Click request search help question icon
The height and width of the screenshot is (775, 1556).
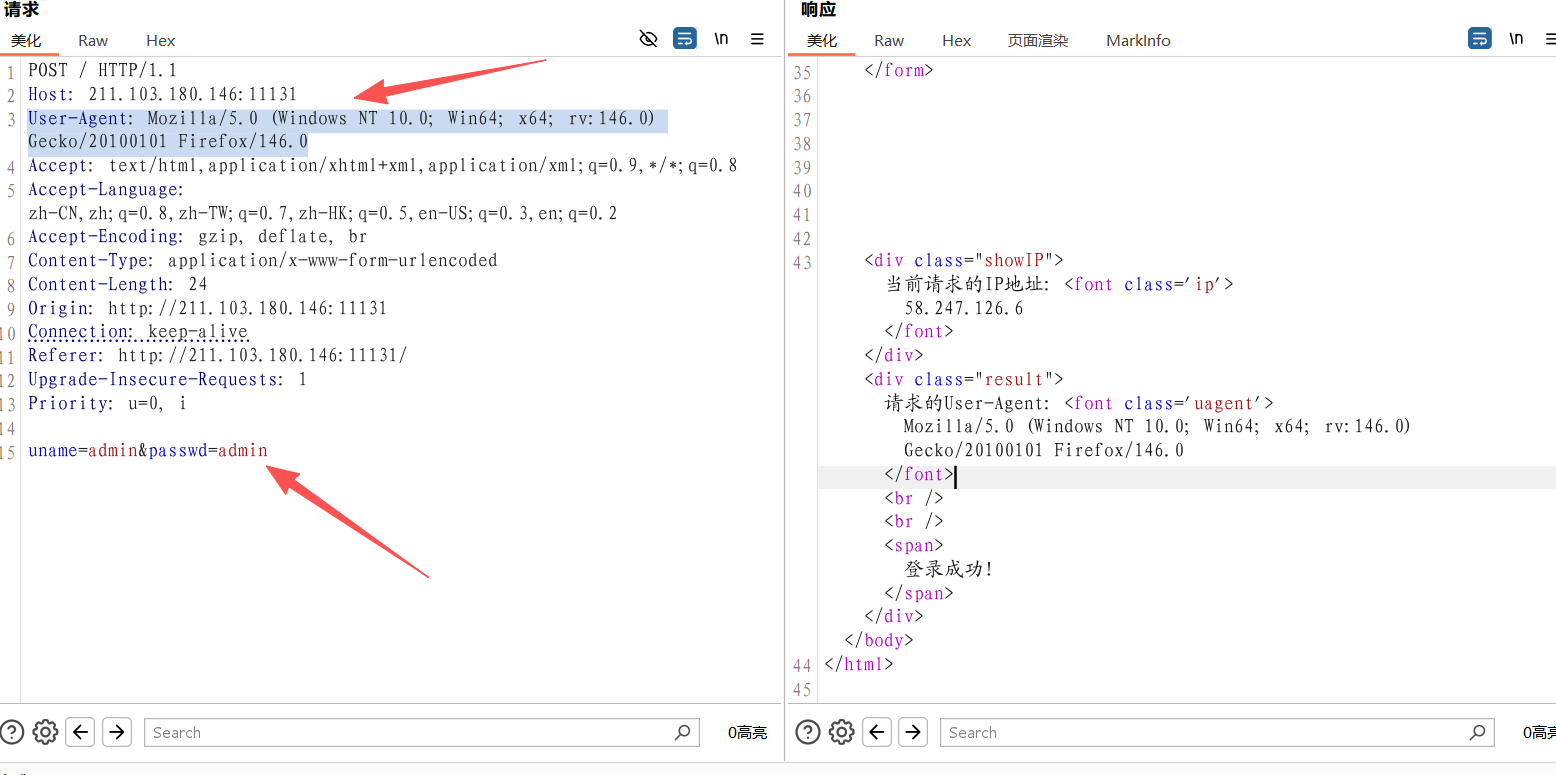pyautogui.click(x=12, y=732)
